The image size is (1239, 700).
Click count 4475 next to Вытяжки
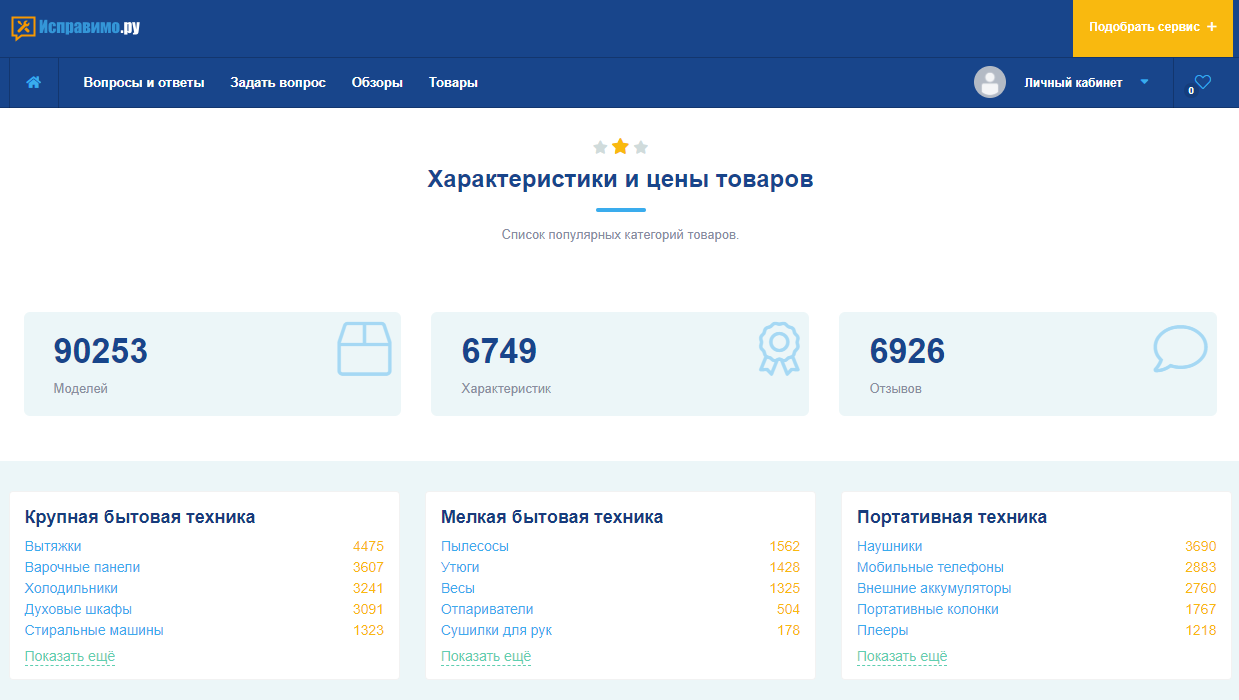pyautogui.click(x=368, y=546)
